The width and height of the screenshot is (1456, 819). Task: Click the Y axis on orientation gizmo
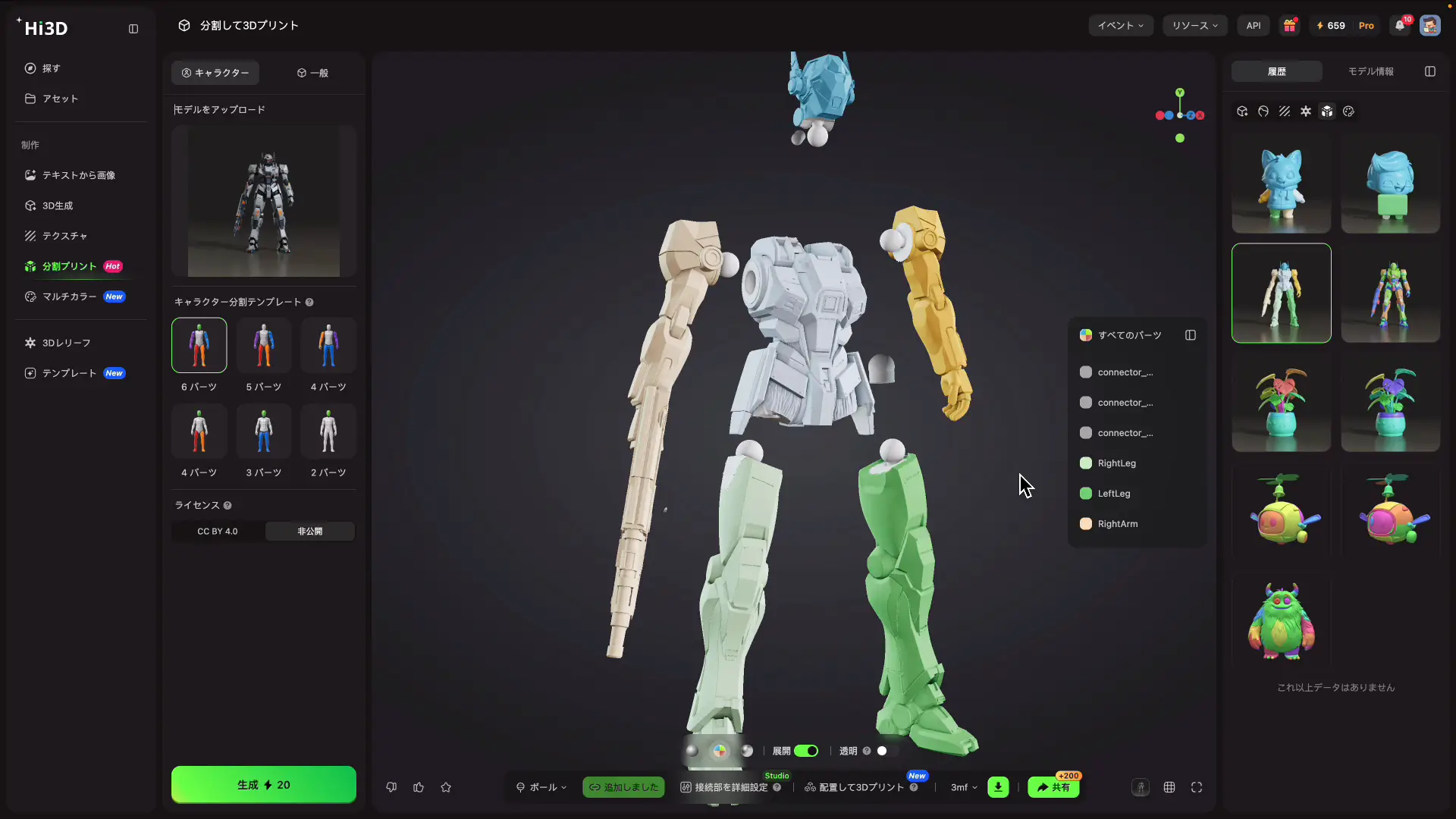[x=1180, y=93]
